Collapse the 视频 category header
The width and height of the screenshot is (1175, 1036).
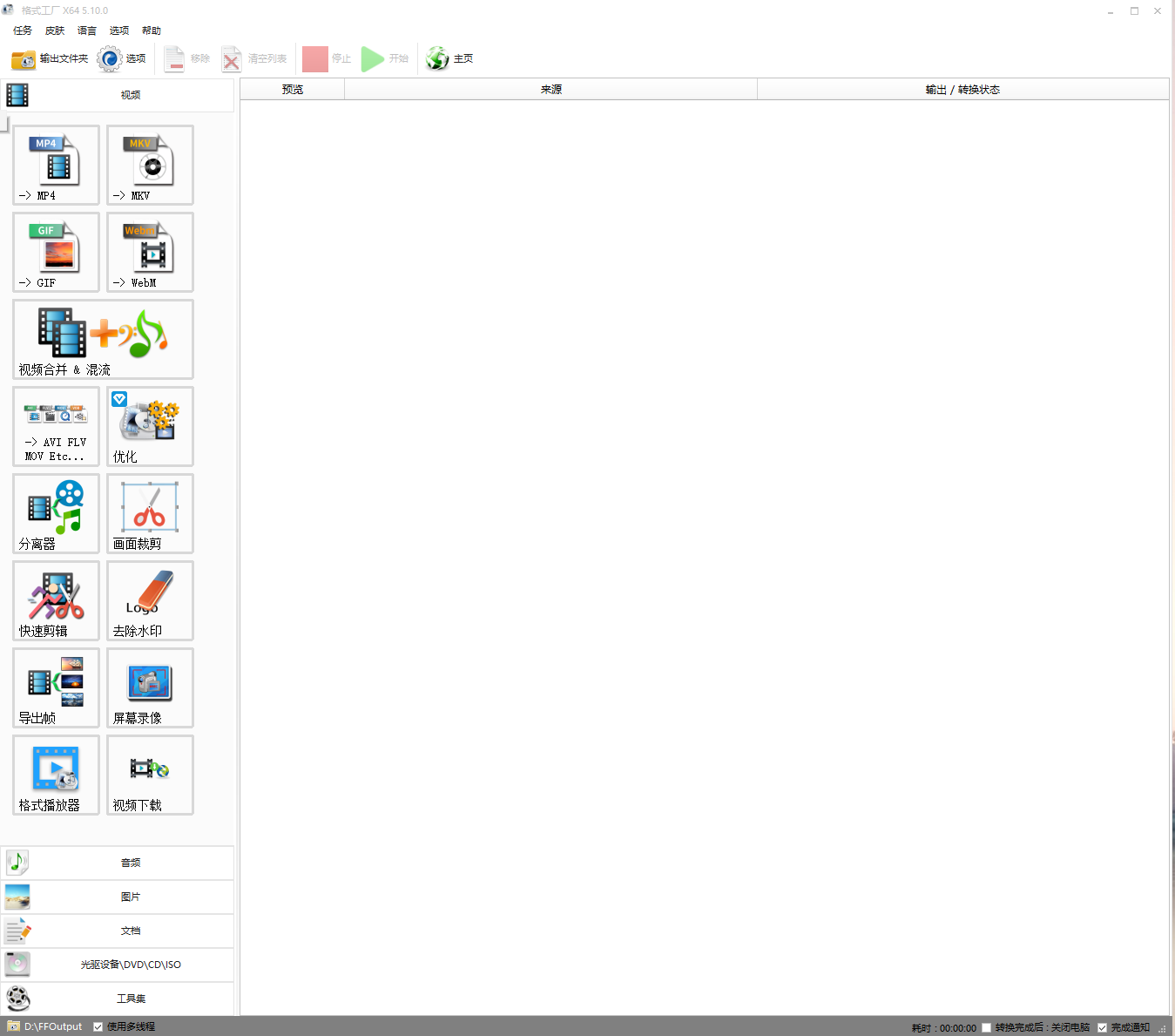(118, 95)
